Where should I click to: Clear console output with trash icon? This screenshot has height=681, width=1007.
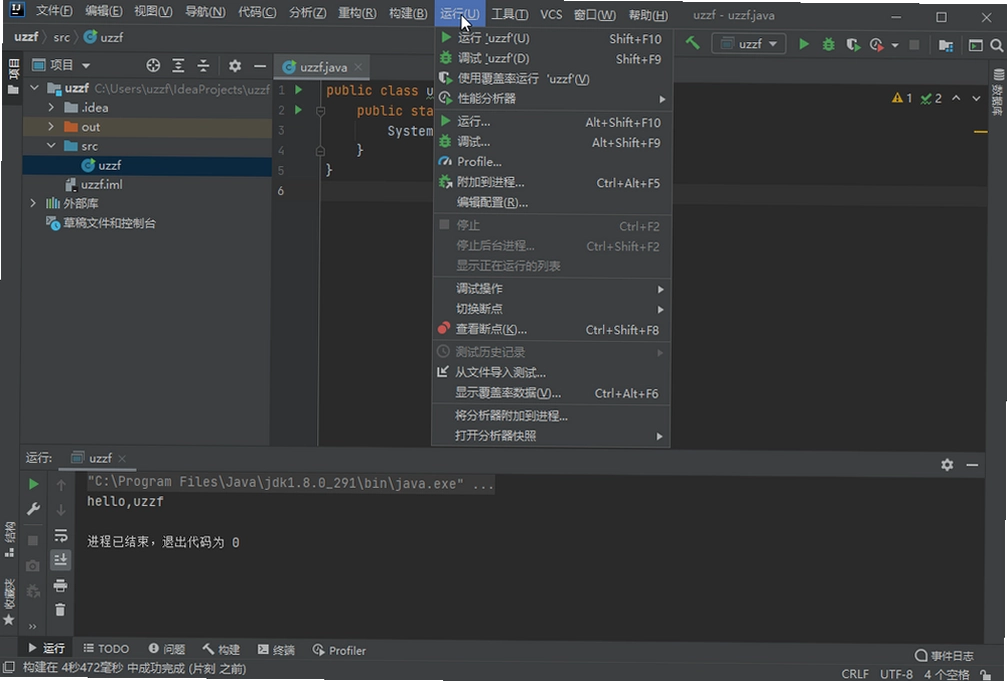pyautogui.click(x=60, y=609)
